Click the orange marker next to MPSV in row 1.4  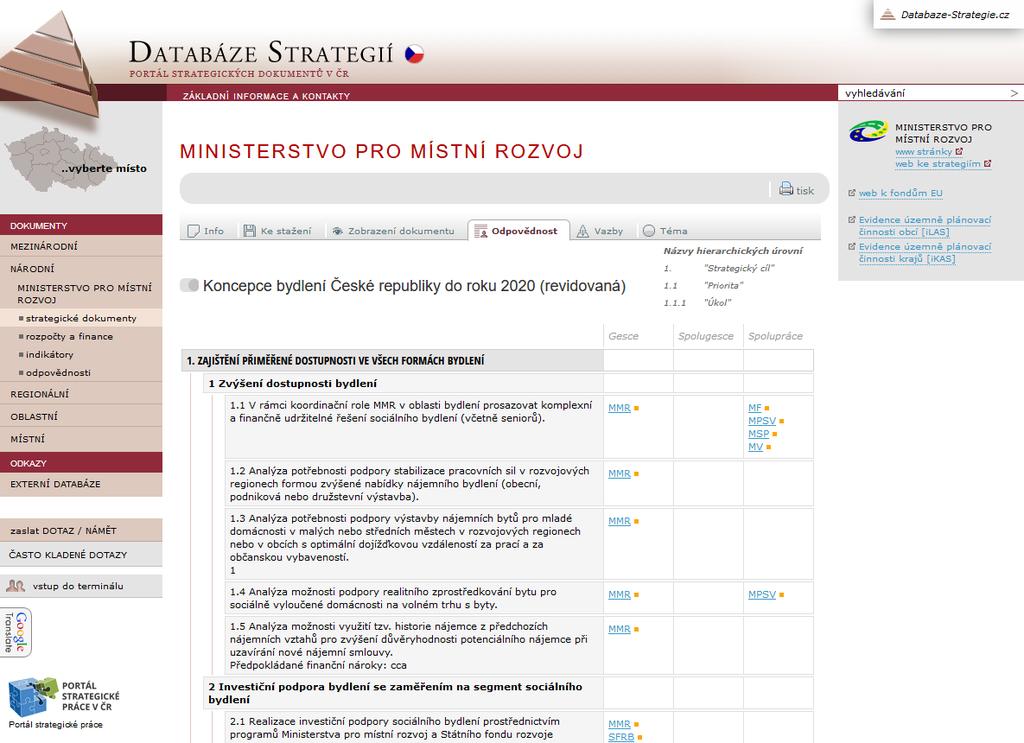pyautogui.click(x=781, y=595)
